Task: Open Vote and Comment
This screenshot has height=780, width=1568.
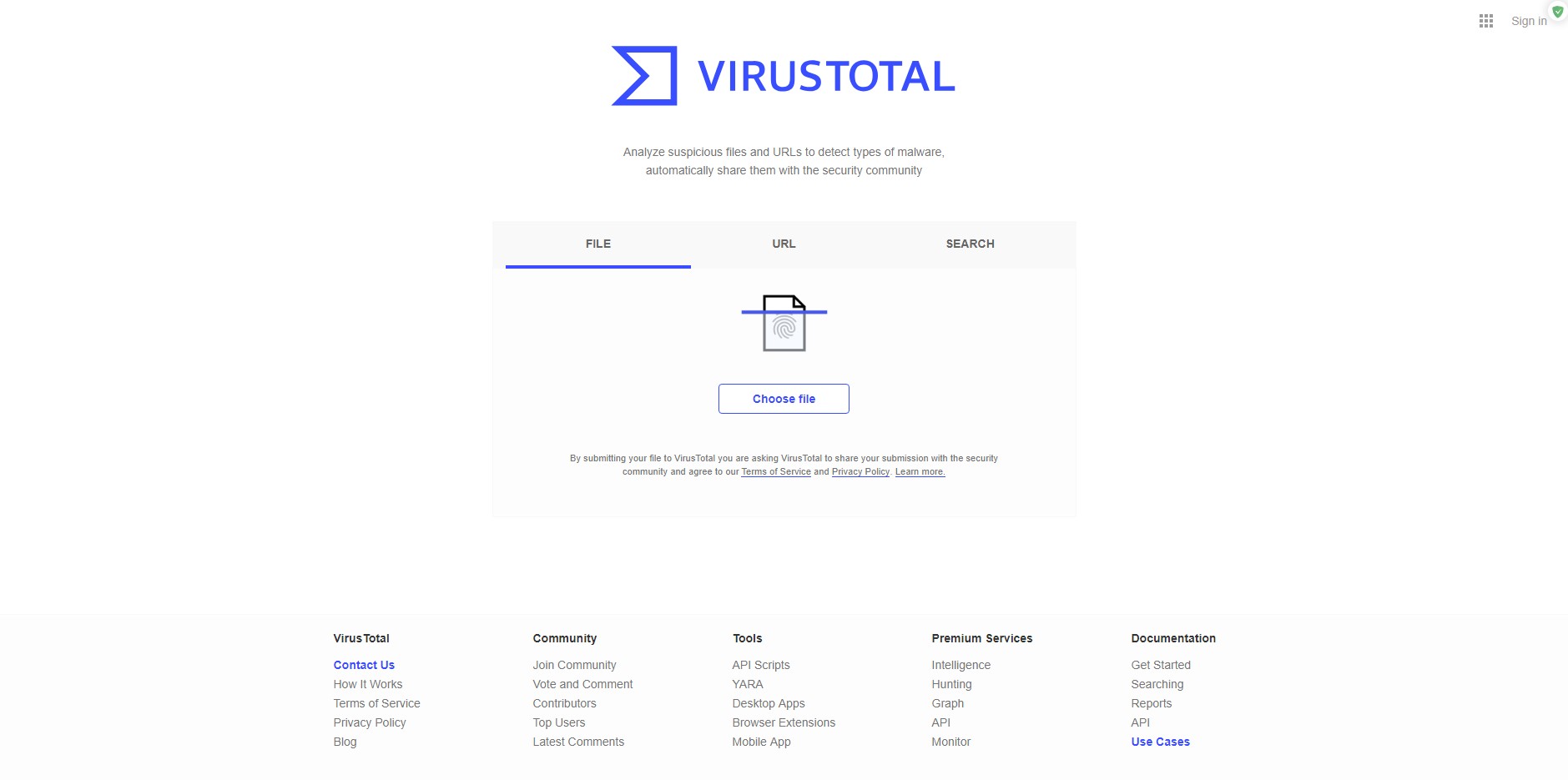Action: (x=583, y=684)
